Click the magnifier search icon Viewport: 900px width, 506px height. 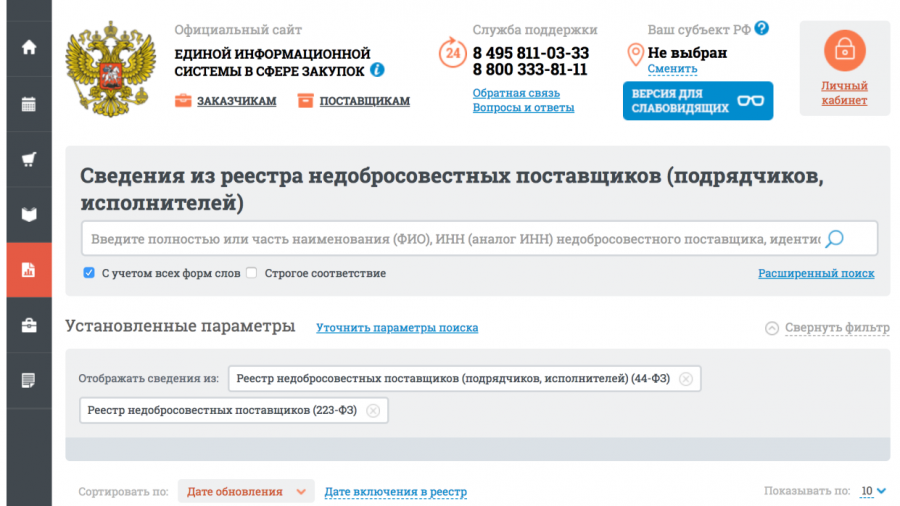click(834, 239)
